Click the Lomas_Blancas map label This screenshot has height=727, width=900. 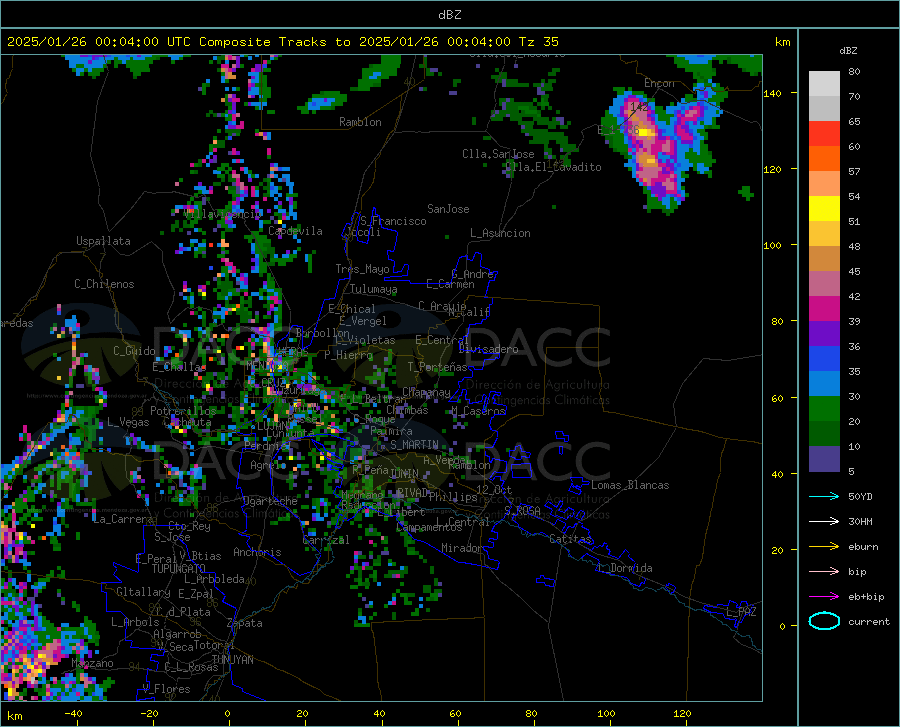point(630,485)
